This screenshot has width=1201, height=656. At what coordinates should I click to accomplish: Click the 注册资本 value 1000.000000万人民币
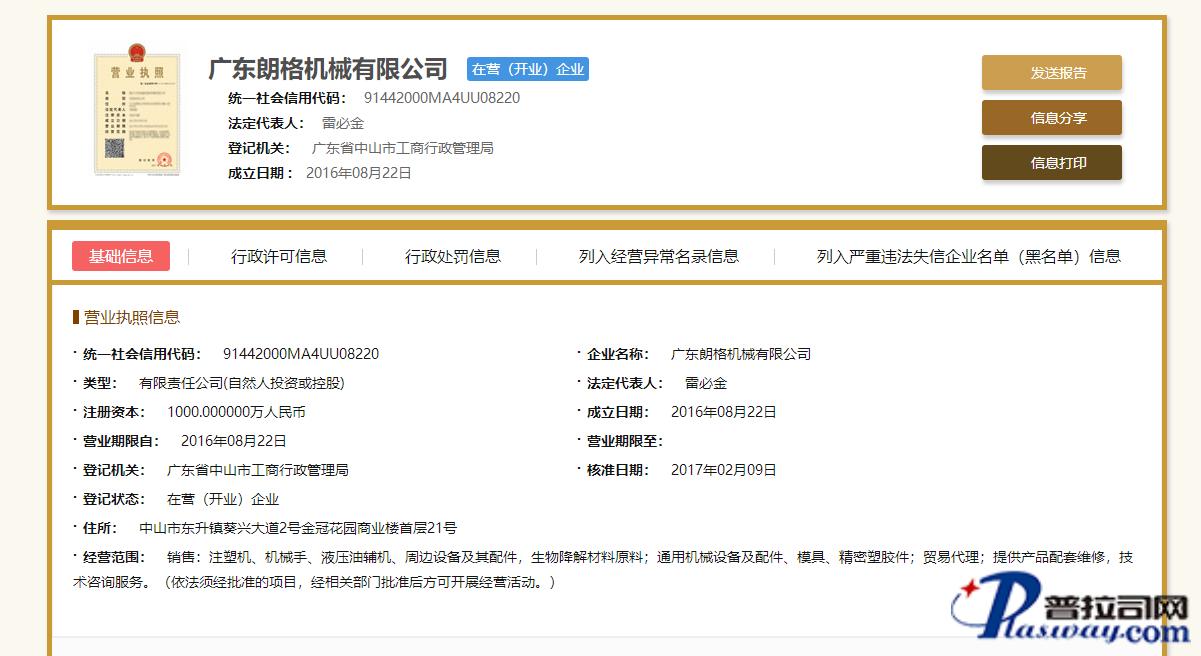pyautogui.click(x=236, y=412)
